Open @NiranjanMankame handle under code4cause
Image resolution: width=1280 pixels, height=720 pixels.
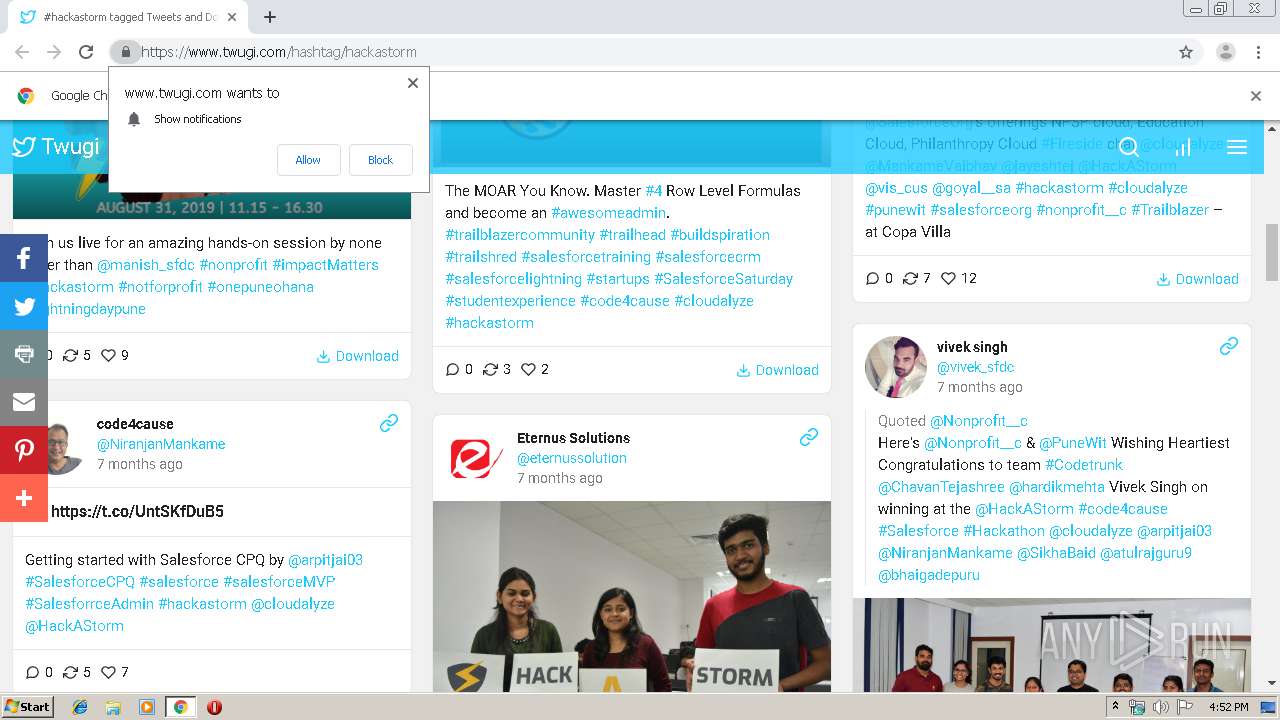(x=161, y=444)
